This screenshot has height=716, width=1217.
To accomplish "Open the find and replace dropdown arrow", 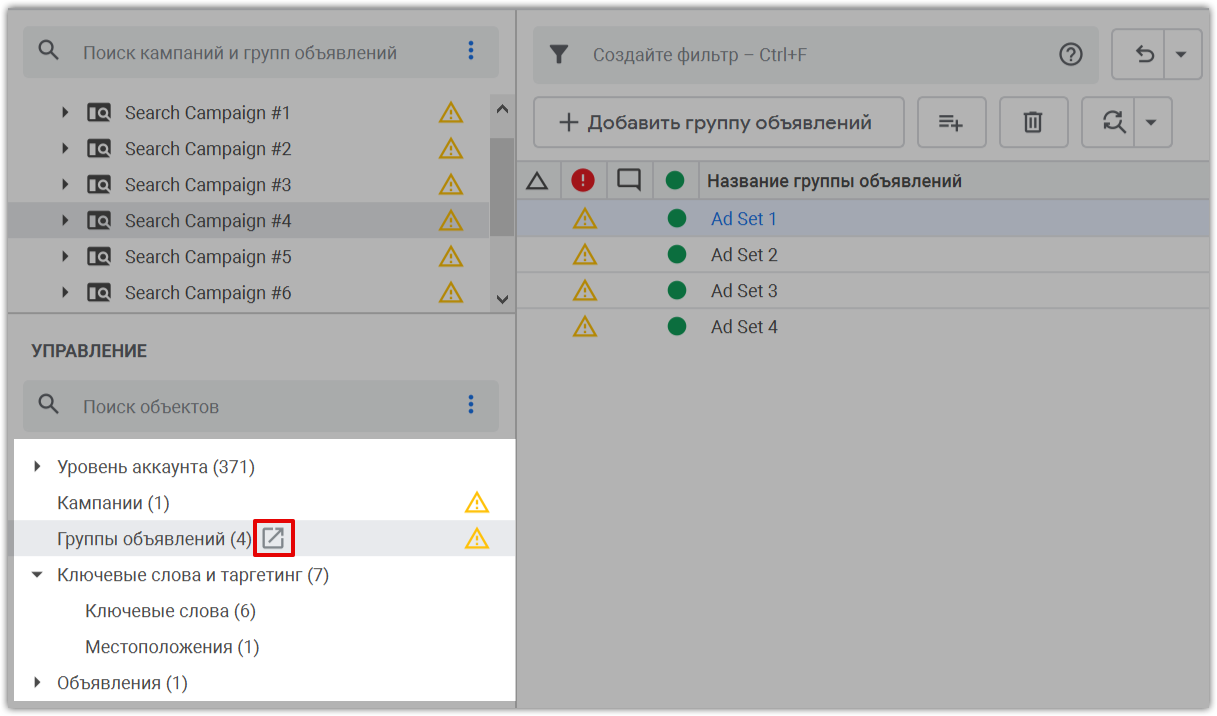I will point(1151,123).
